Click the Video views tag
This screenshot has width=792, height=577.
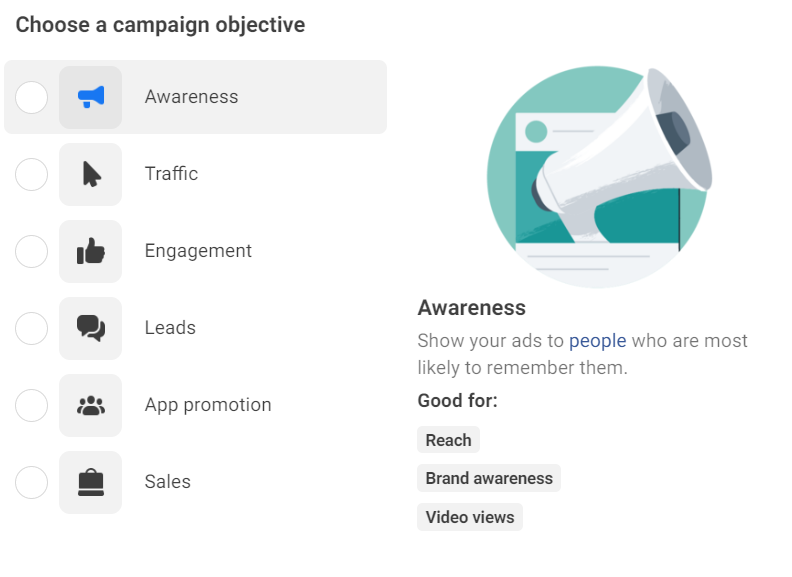pyautogui.click(x=470, y=517)
